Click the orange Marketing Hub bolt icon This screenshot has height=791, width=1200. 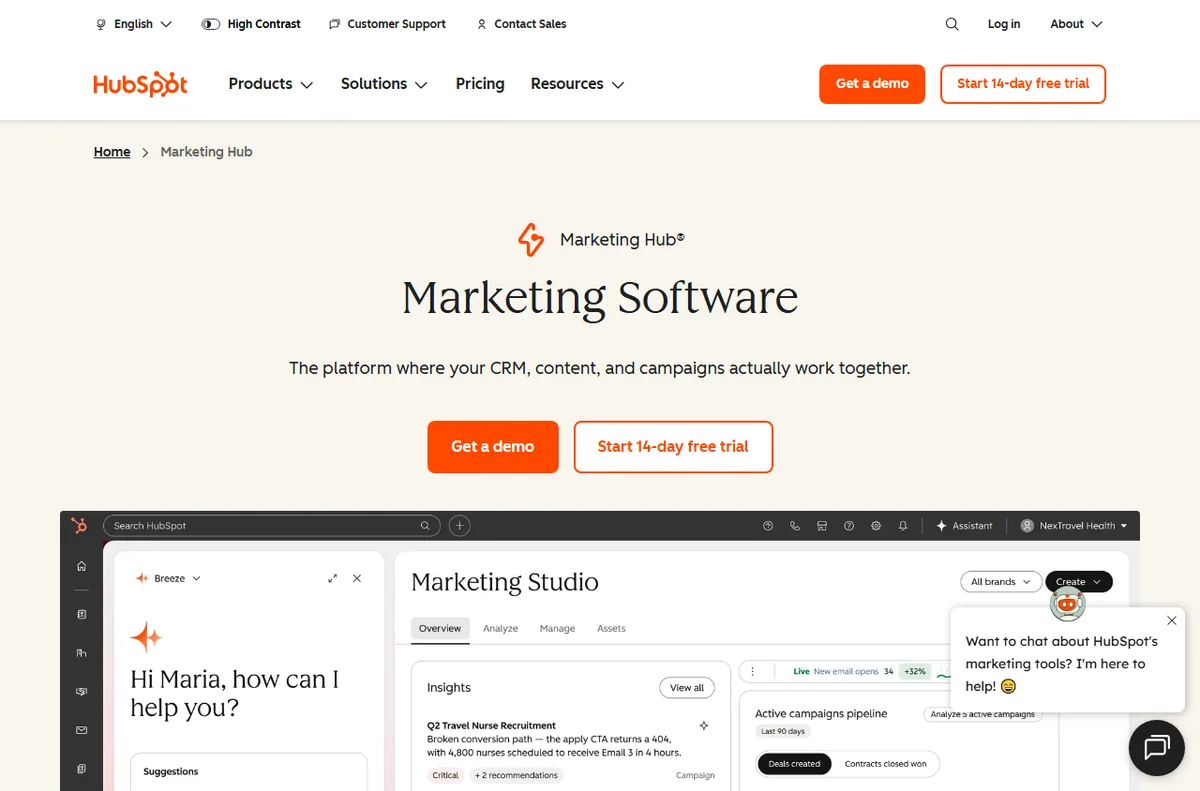(x=531, y=240)
